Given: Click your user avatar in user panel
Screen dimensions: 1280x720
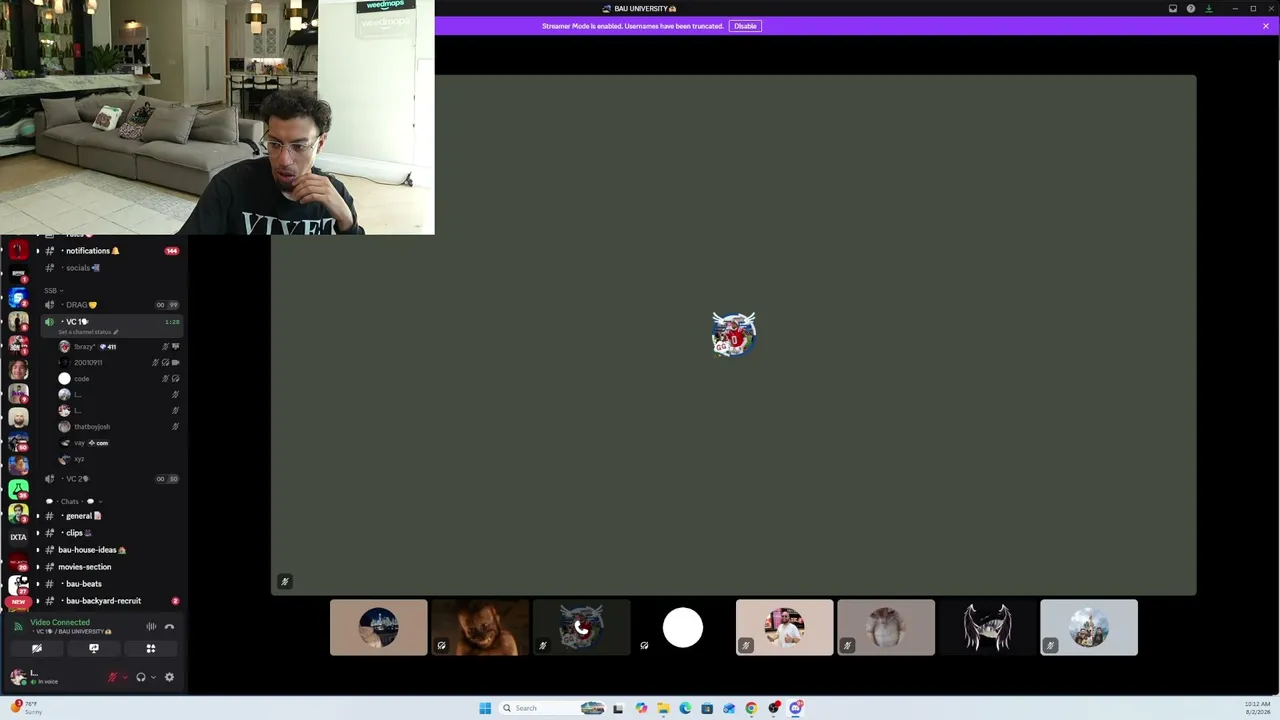Looking at the screenshot, I should [x=18, y=677].
